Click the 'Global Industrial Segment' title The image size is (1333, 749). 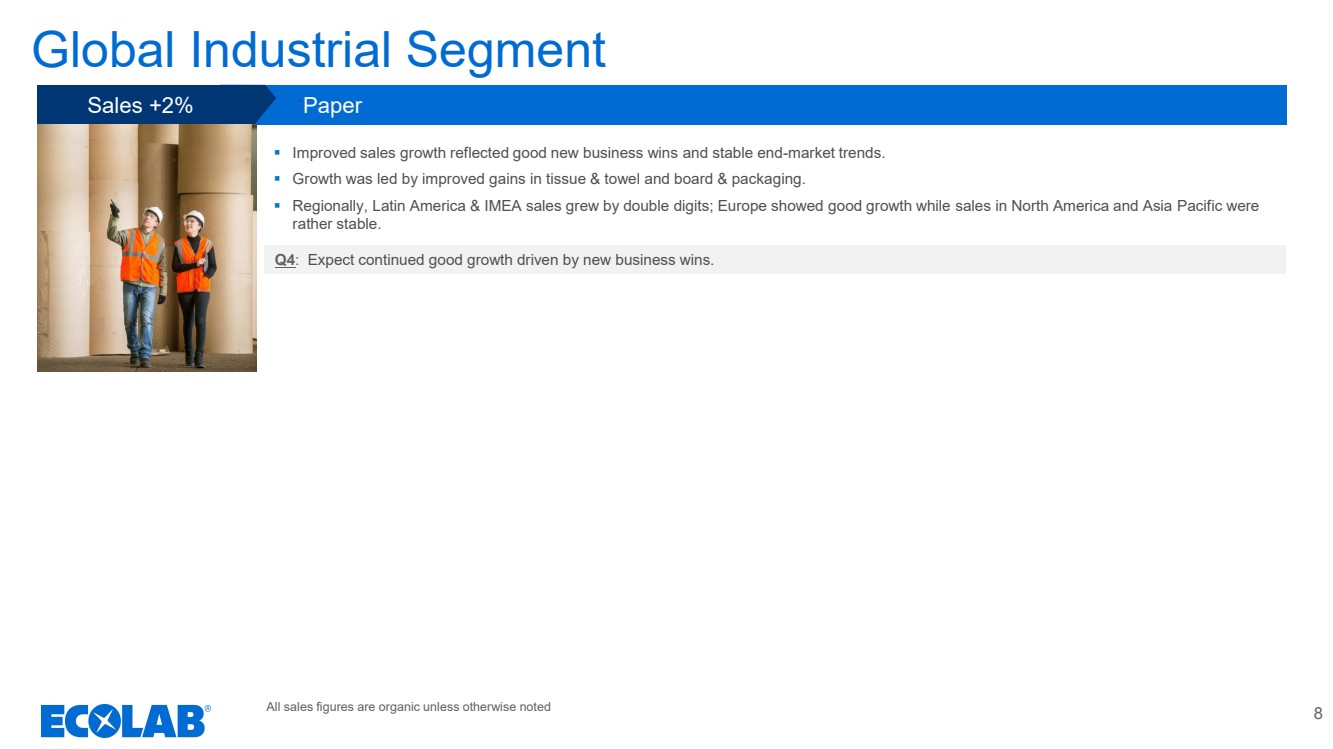point(319,49)
